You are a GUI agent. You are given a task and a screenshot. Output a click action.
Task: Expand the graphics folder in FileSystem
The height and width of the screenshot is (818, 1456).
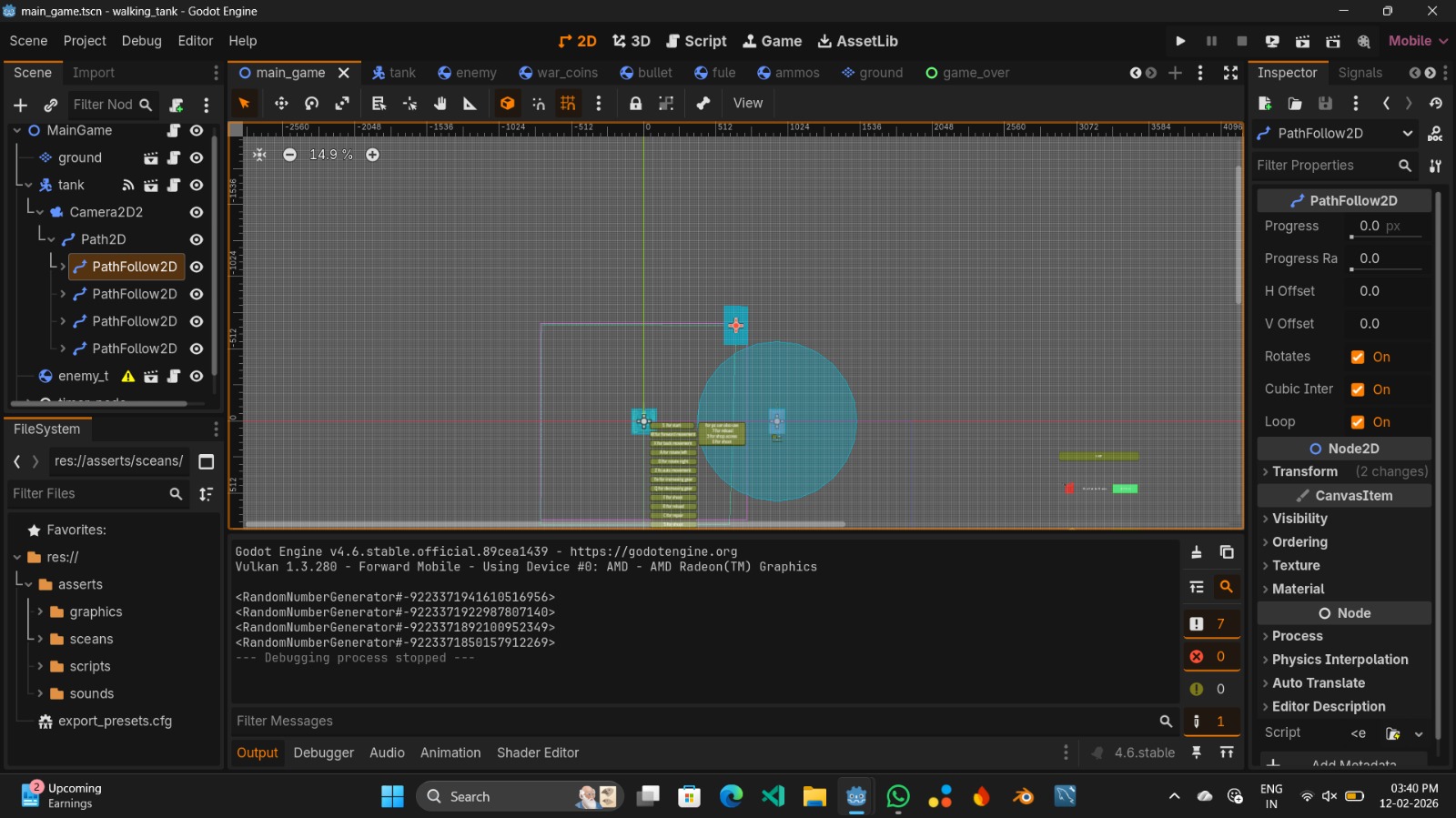click(x=40, y=612)
